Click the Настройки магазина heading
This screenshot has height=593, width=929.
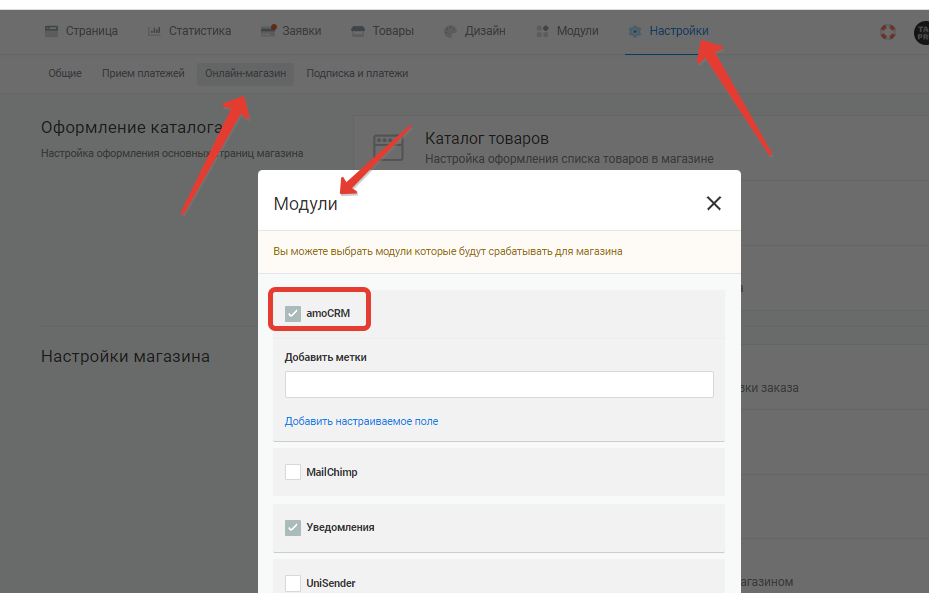pos(125,356)
